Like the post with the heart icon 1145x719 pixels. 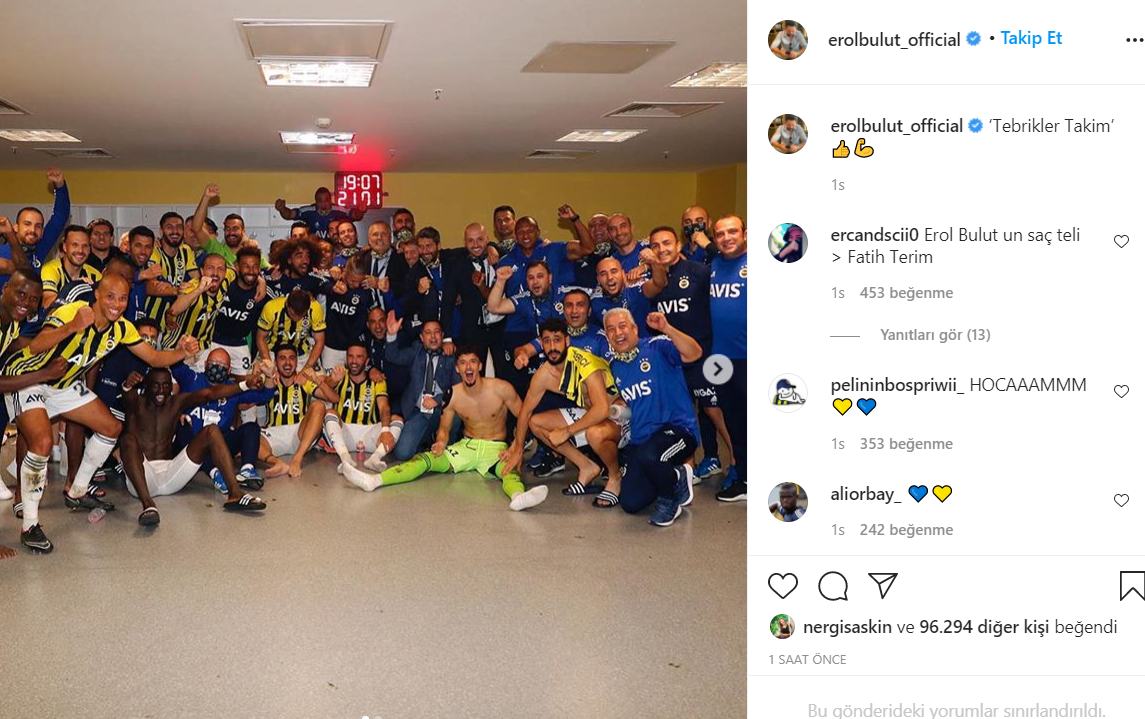point(783,585)
